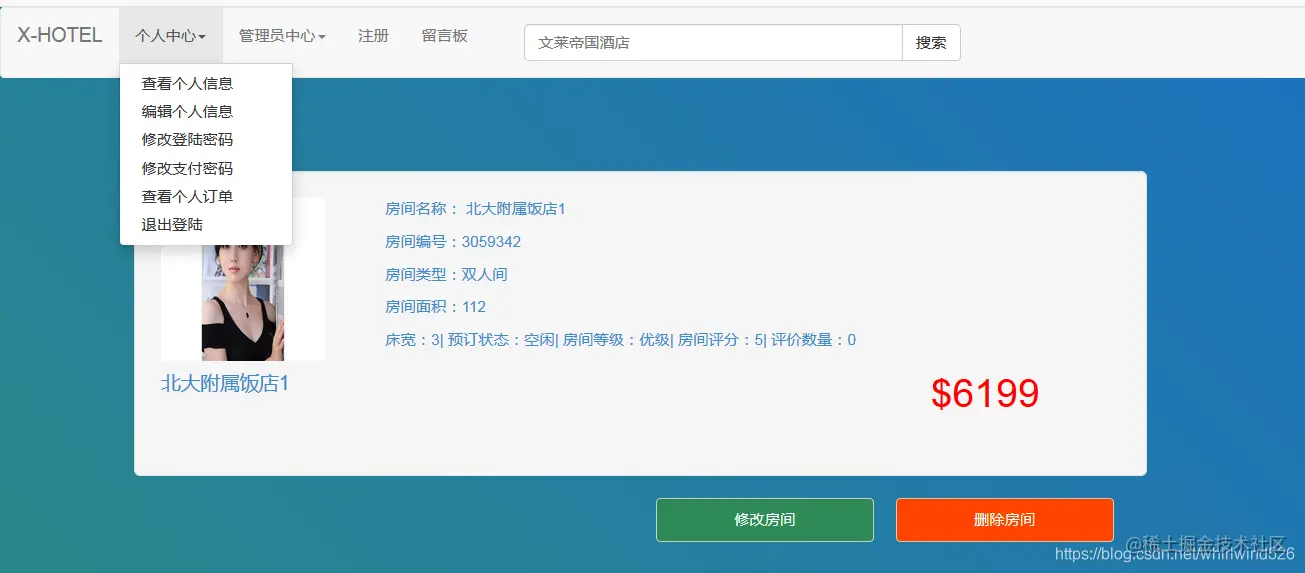Click the X-HOTEL brand logo
Image resolution: width=1305 pixels, height=573 pixels.
(x=60, y=35)
